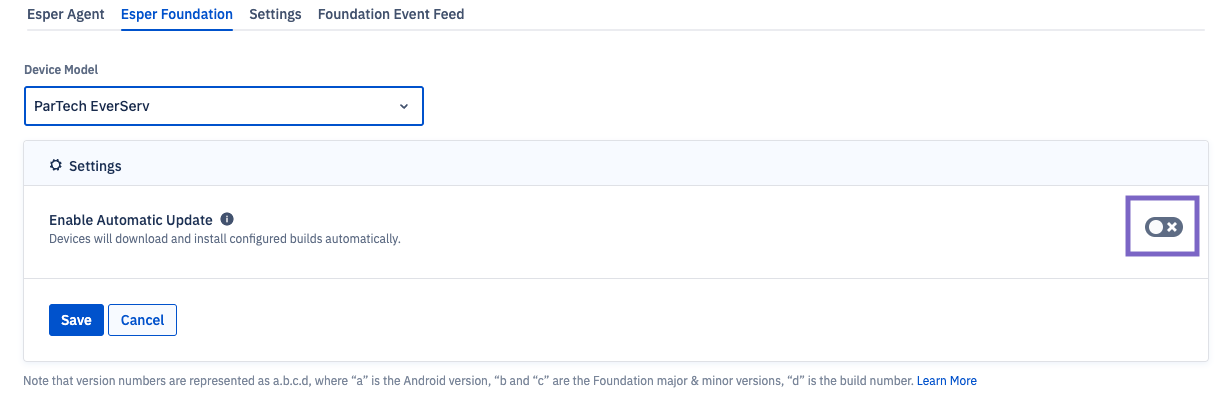Screen dimensions: 1232x397
Task: Open the Foundation Event Feed tab
Action: point(391,15)
